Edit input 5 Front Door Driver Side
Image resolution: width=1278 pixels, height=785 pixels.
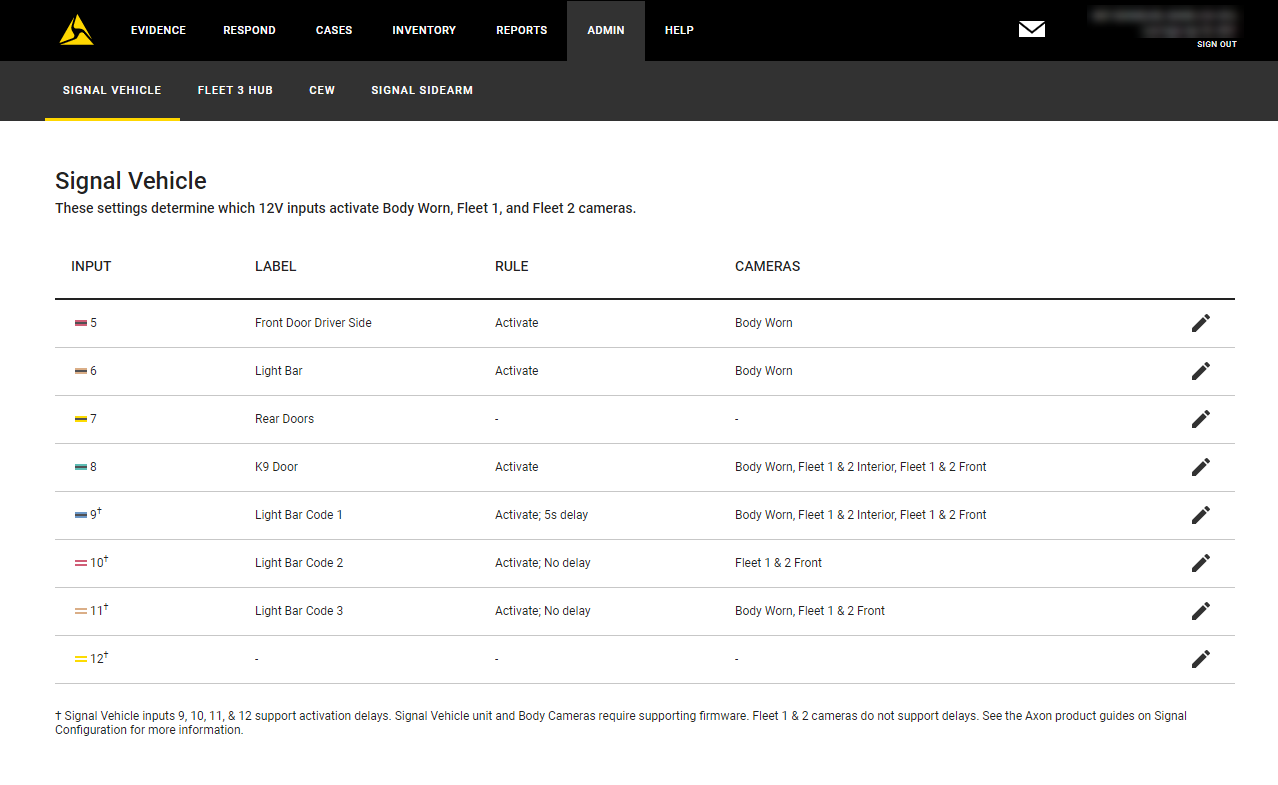coord(1201,323)
